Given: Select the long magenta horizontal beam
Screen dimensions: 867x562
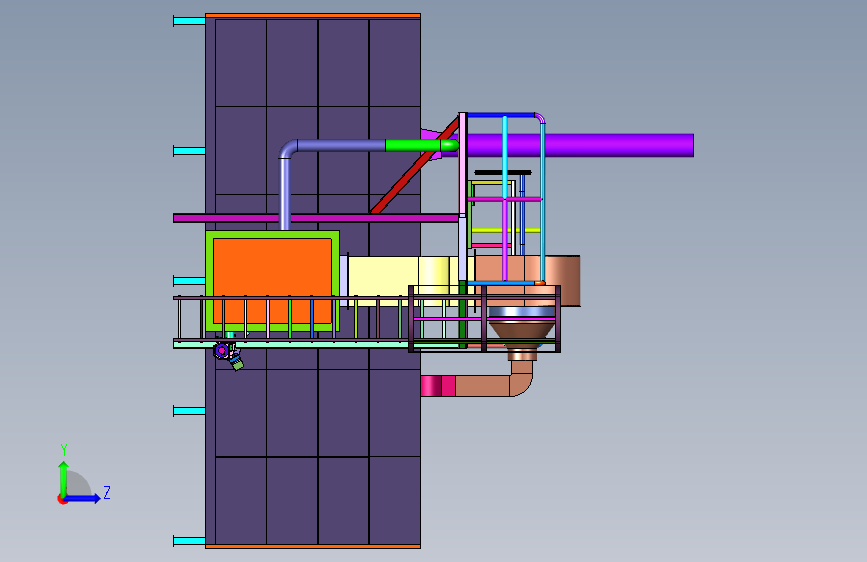Looking at the screenshot, I should (316, 218).
